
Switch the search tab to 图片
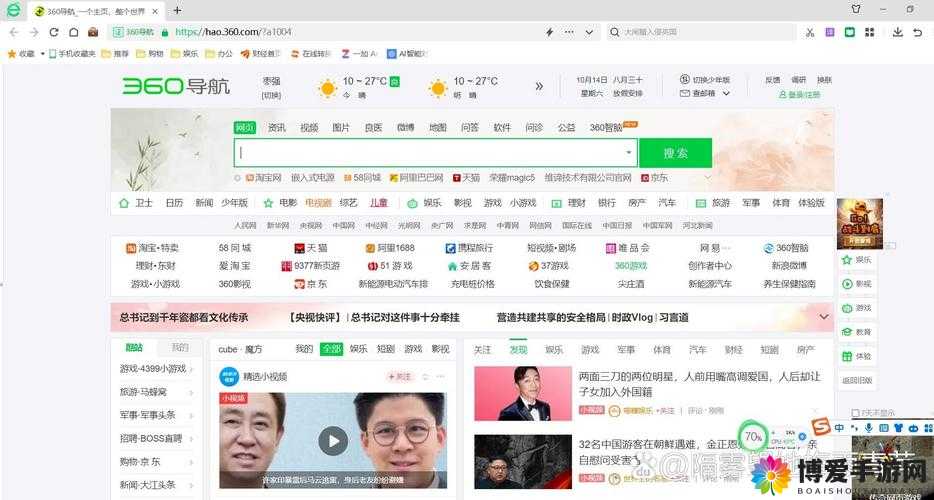coord(341,128)
